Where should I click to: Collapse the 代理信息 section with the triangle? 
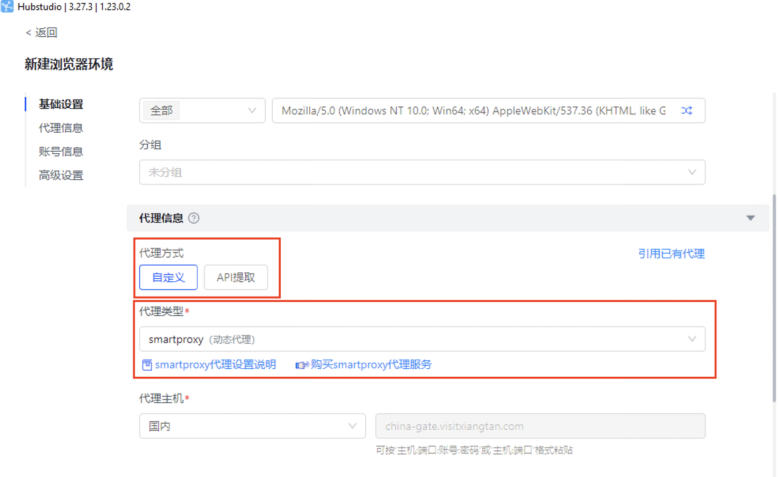pos(751,218)
